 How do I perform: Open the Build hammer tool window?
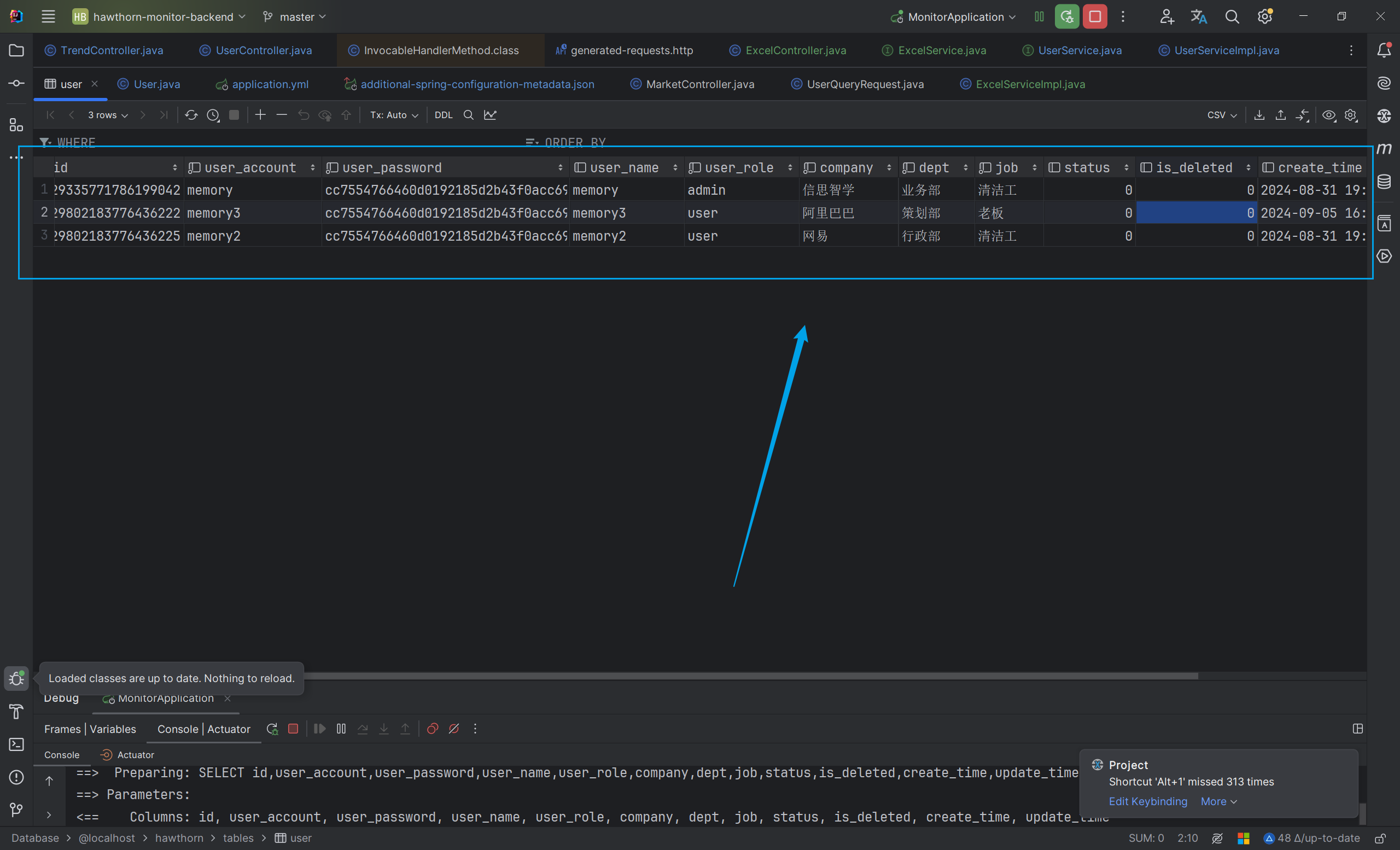16,712
